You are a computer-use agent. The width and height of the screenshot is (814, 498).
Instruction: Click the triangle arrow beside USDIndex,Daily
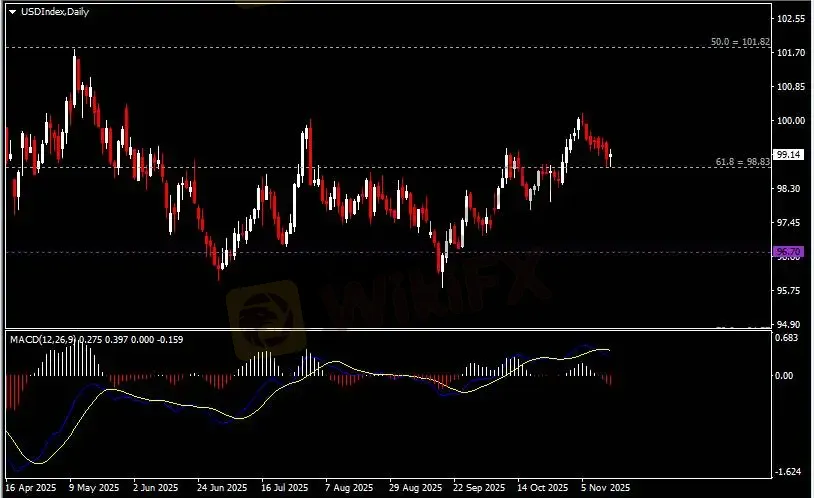pos(12,11)
